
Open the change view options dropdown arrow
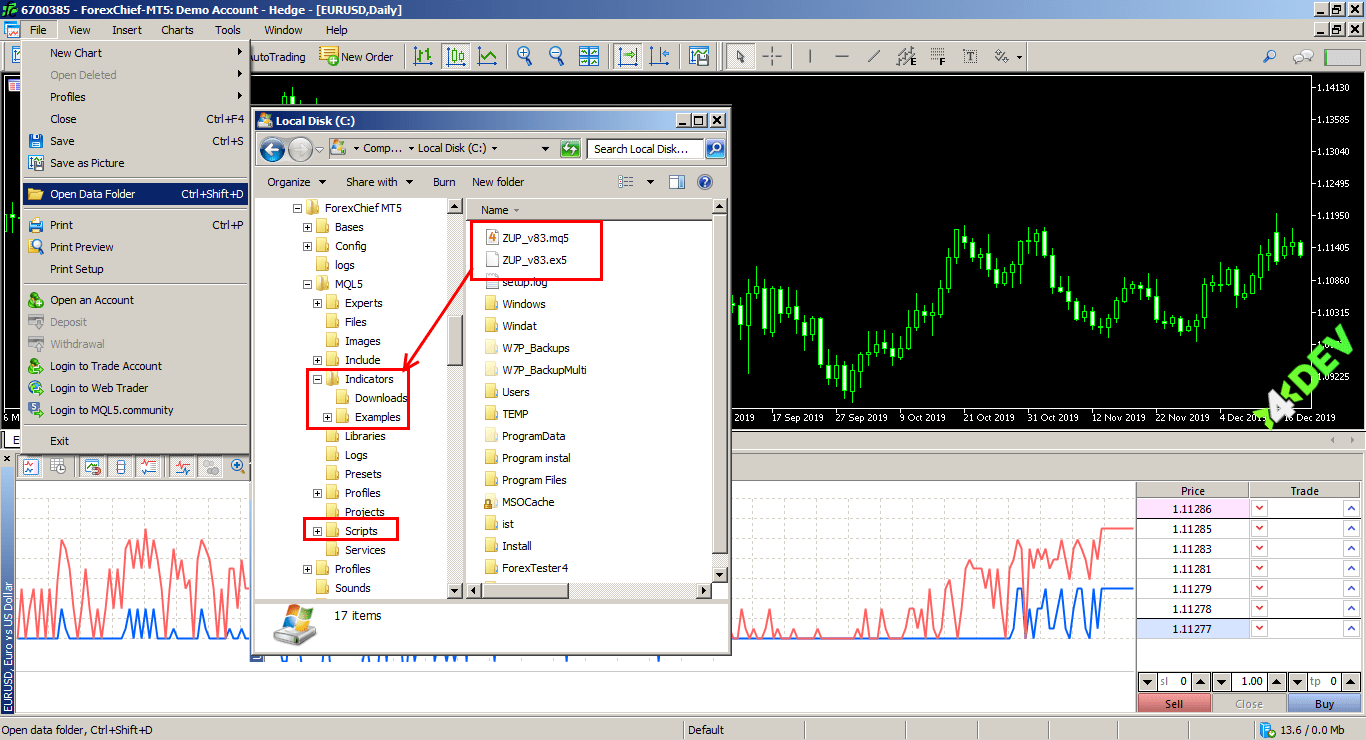click(650, 182)
